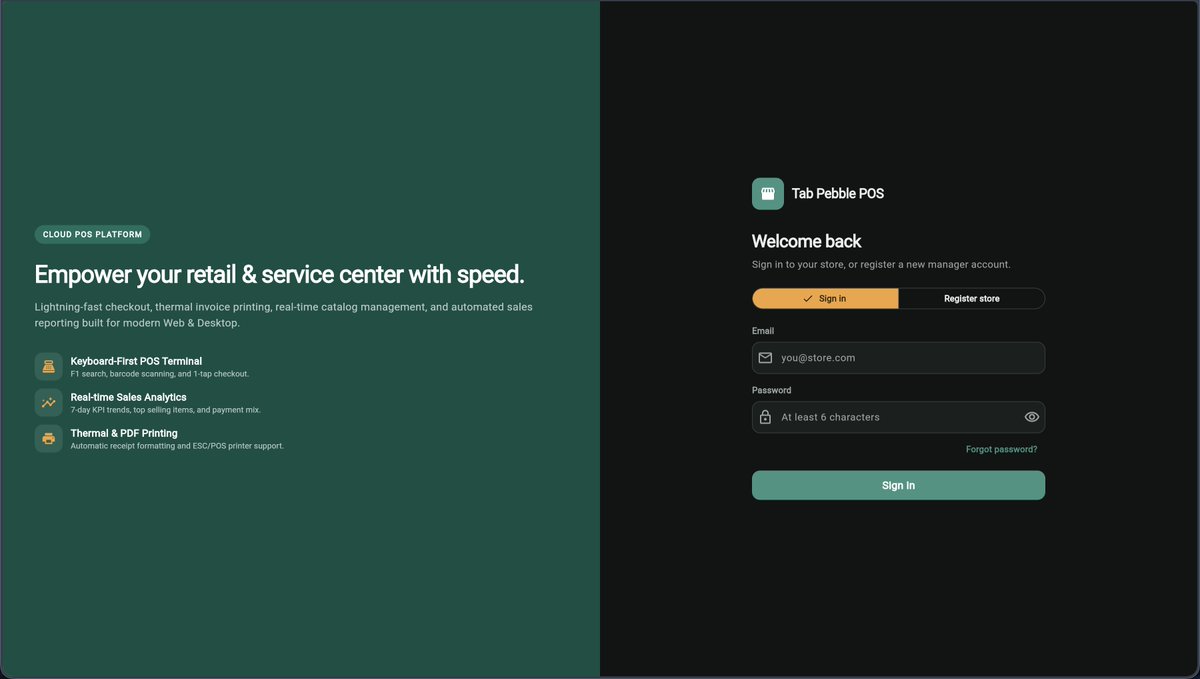Focus the Password input field
This screenshot has width=1200, height=679.
pos(898,417)
